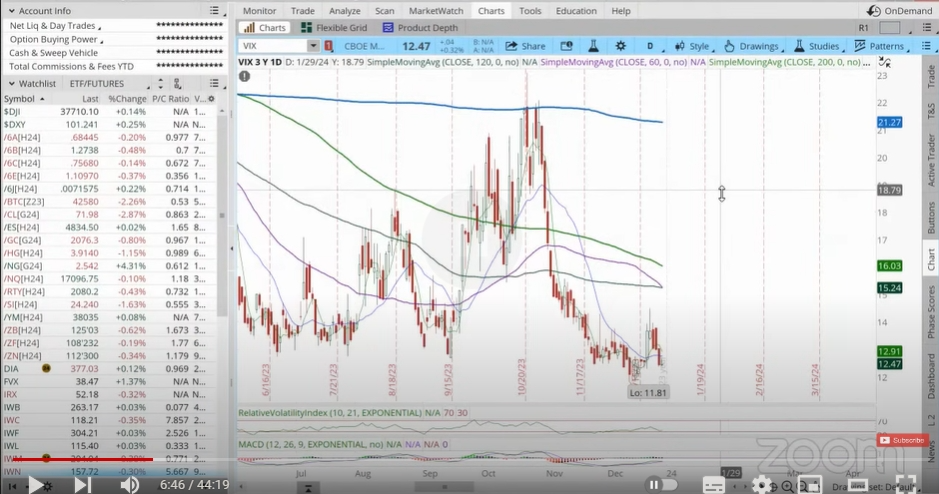
Task: Select the Charts subtab with bar icon
Action: coord(265,28)
